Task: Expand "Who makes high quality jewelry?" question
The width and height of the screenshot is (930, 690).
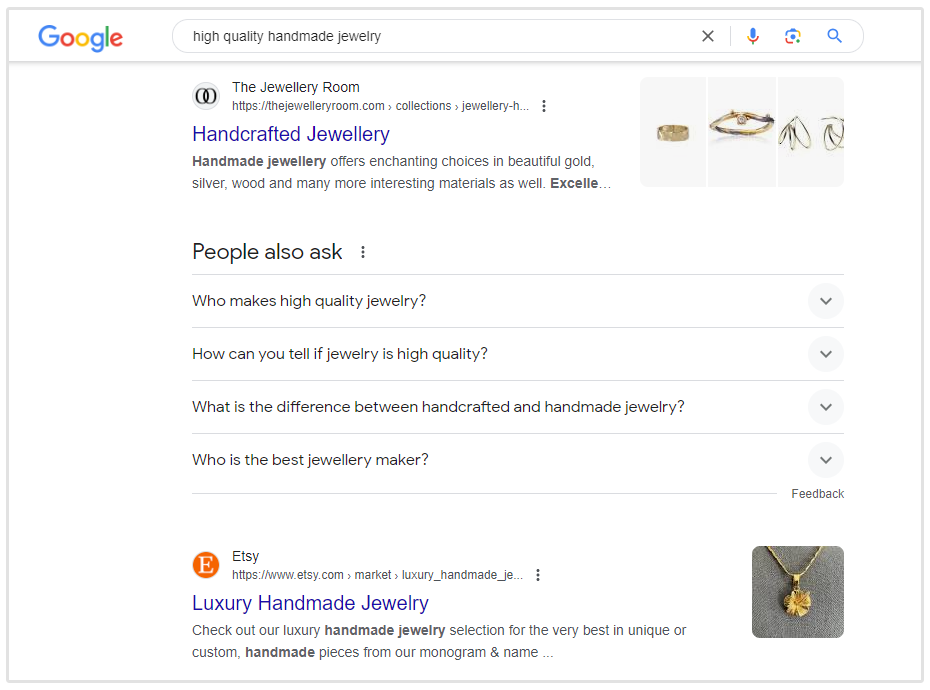Action: 825,301
